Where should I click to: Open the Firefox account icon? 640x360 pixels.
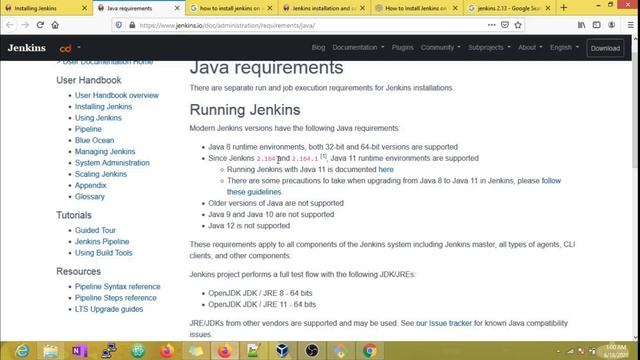[x=611, y=25]
